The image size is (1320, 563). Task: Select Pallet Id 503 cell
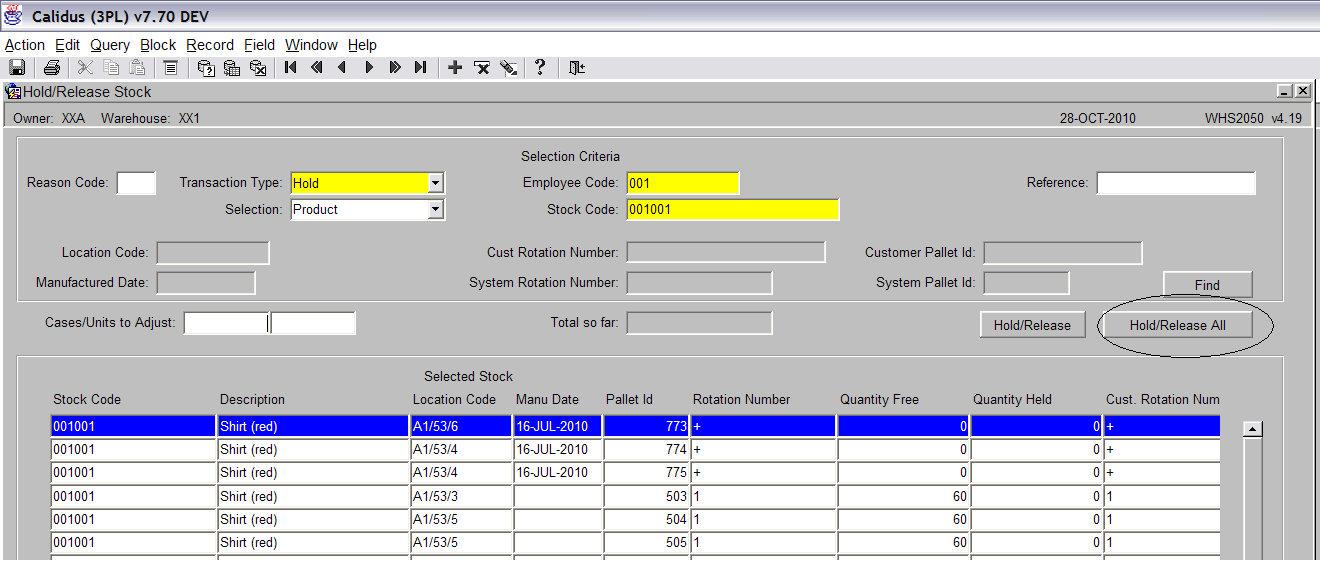click(646, 497)
